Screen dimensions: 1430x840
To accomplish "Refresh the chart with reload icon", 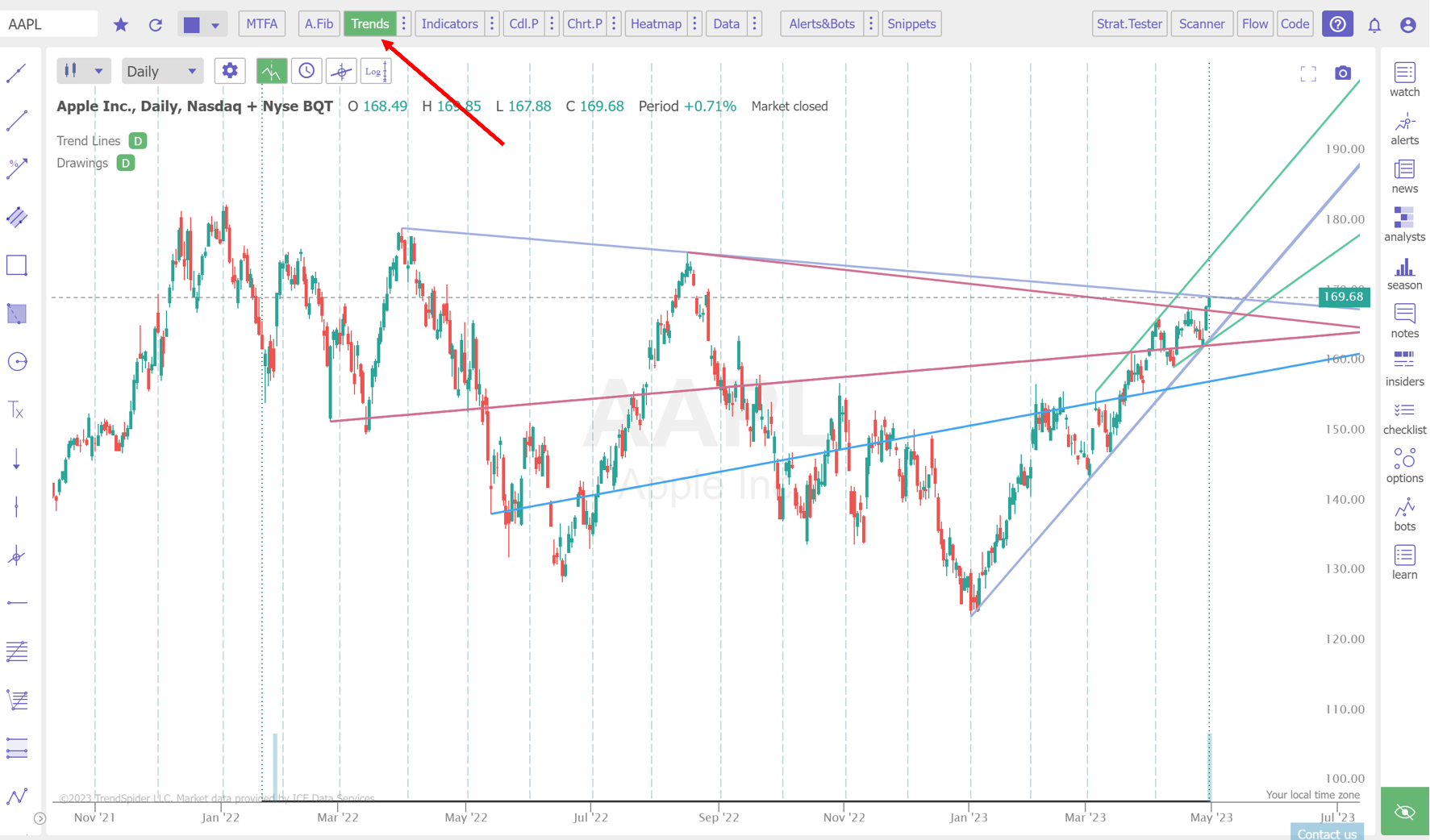I will [x=156, y=24].
